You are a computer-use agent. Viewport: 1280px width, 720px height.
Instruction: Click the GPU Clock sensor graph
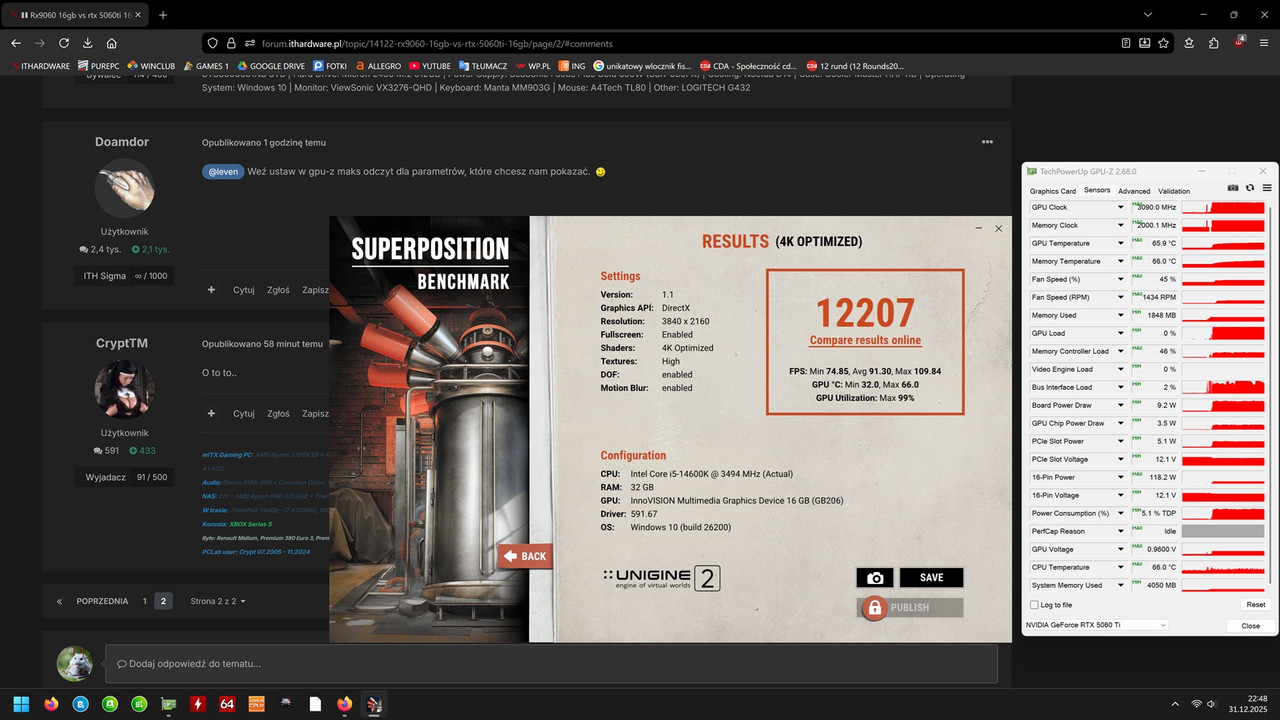[1224, 207]
